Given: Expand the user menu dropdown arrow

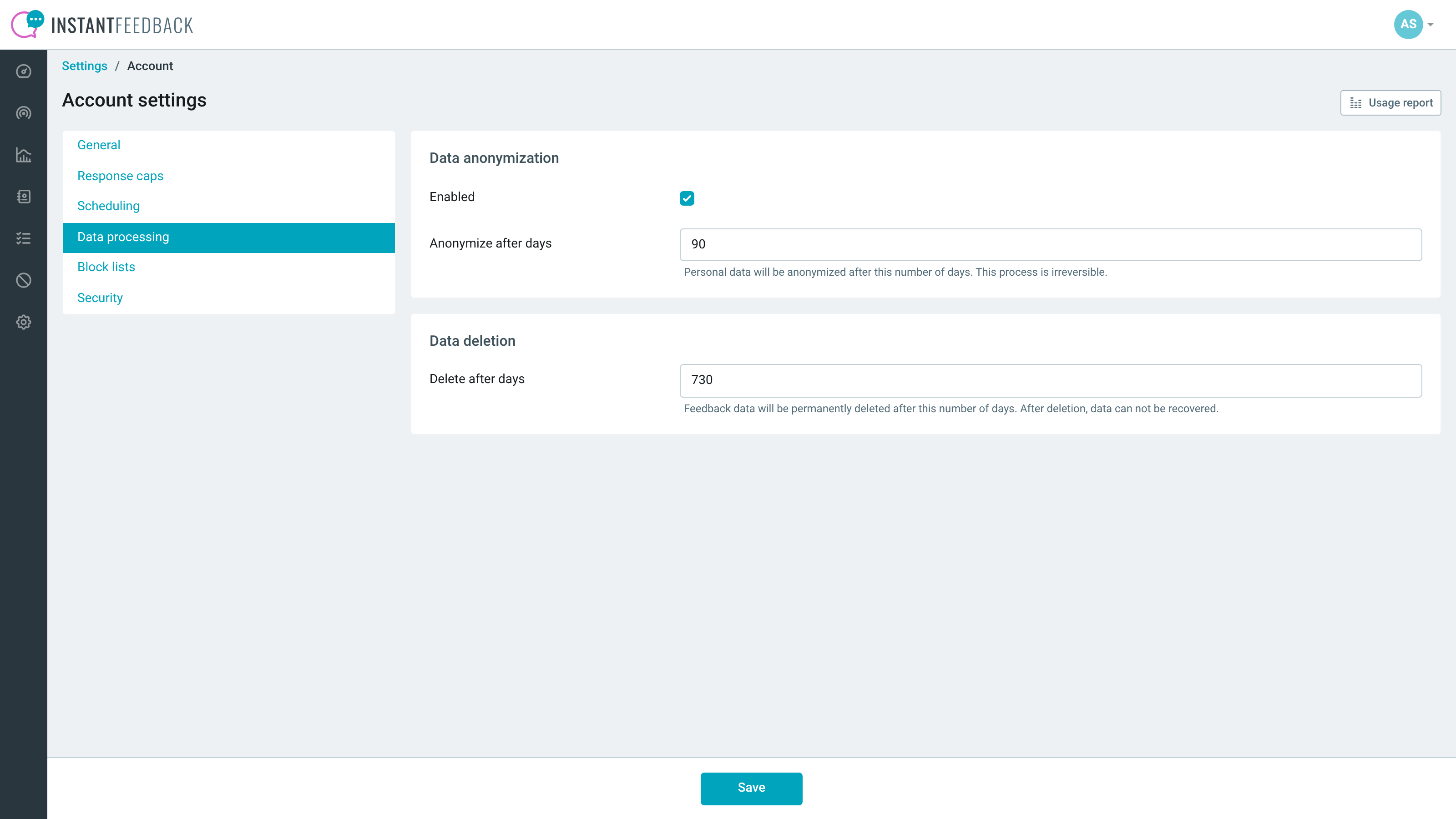Looking at the screenshot, I should tap(1431, 24).
